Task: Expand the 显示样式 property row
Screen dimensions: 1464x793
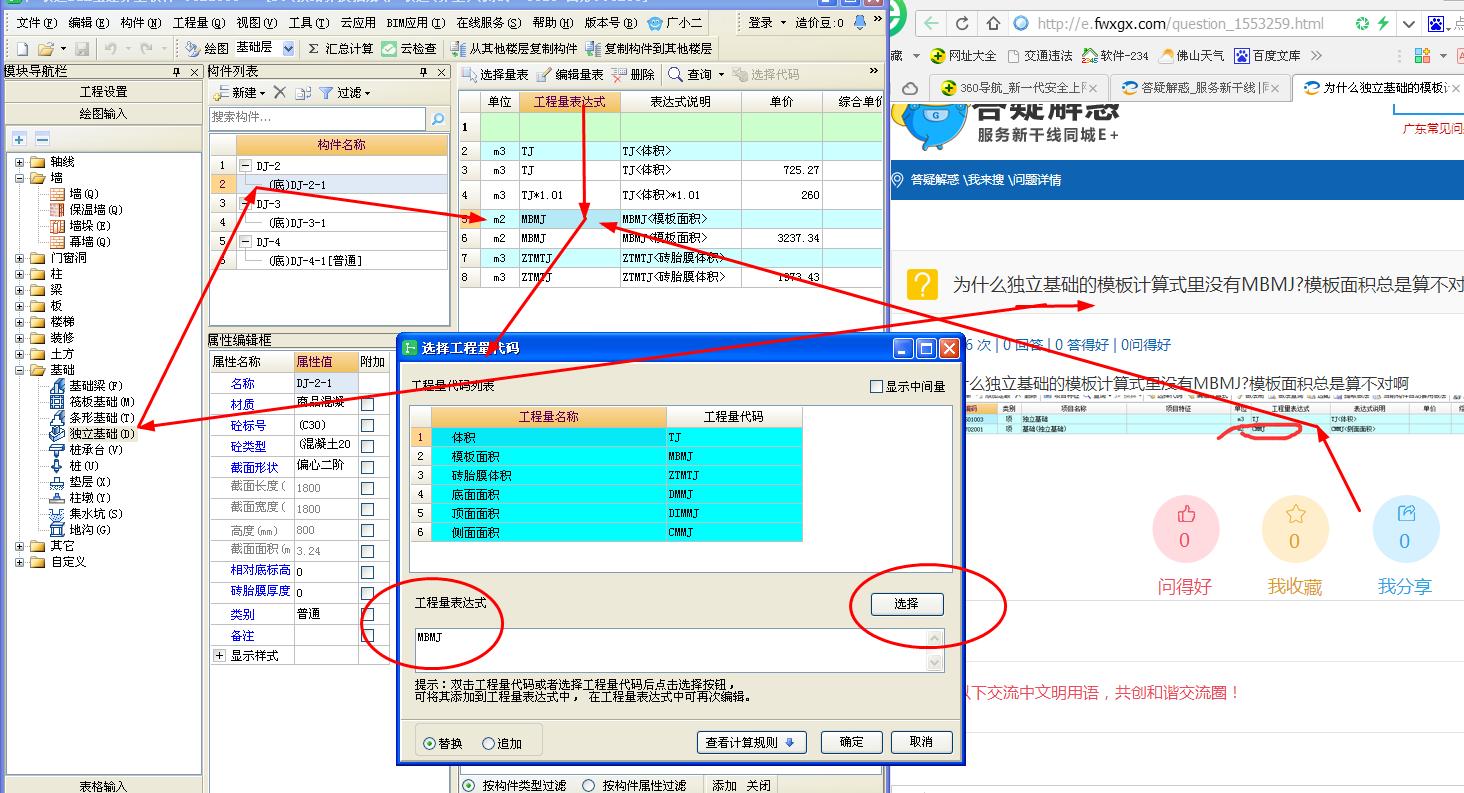Action: pos(220,656)
